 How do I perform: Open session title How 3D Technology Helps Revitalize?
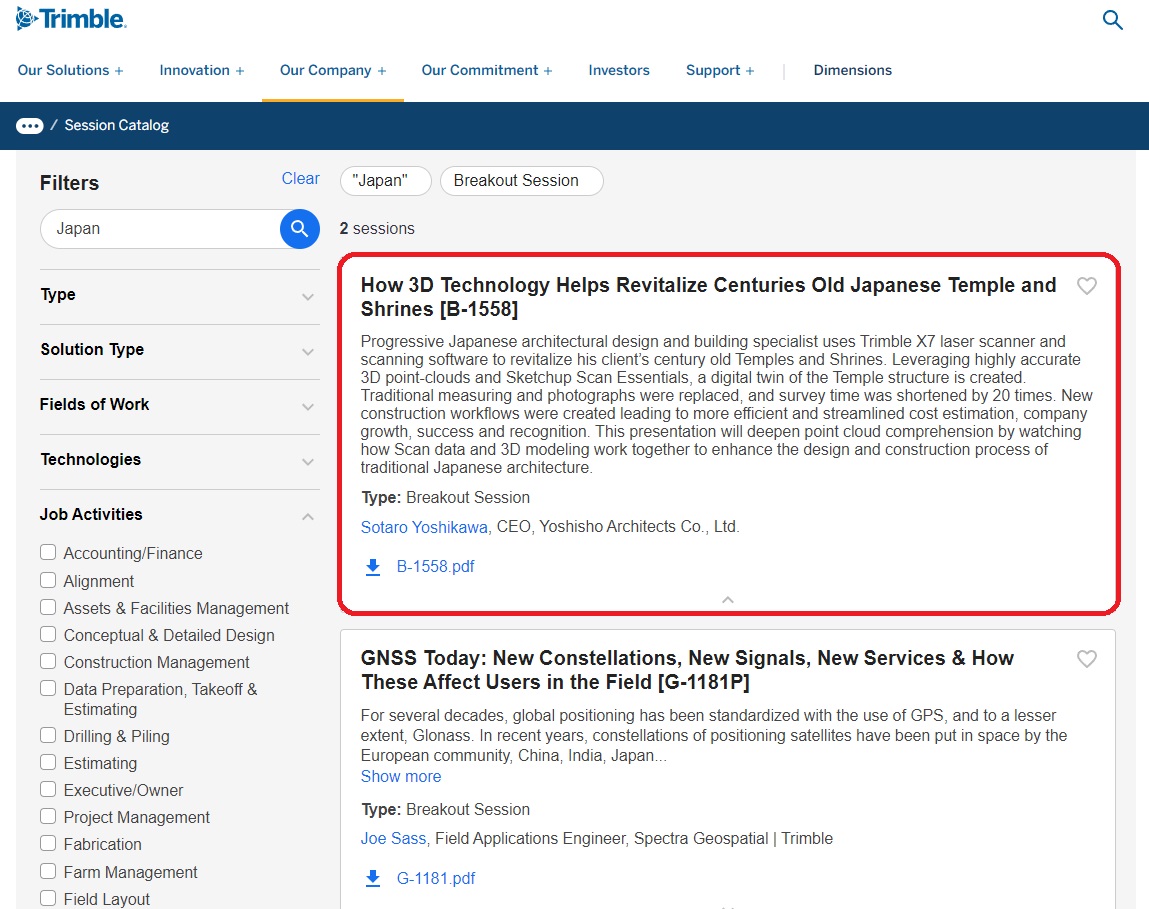click(x=708, y=297)
